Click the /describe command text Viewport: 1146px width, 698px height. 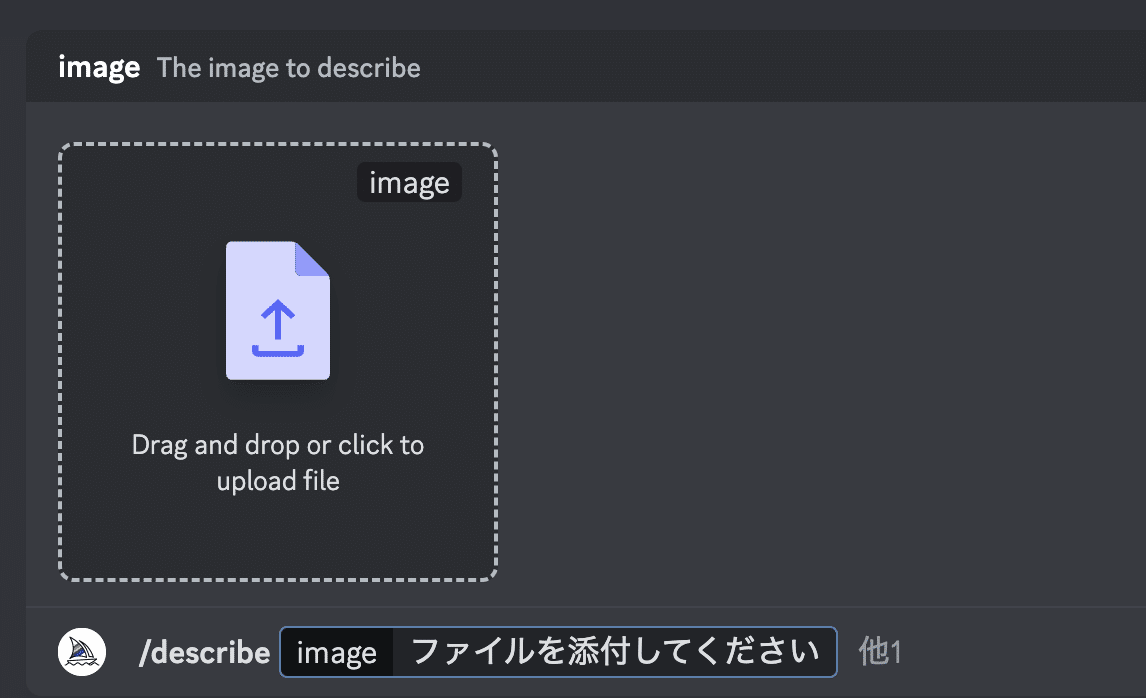coord(205,653)
